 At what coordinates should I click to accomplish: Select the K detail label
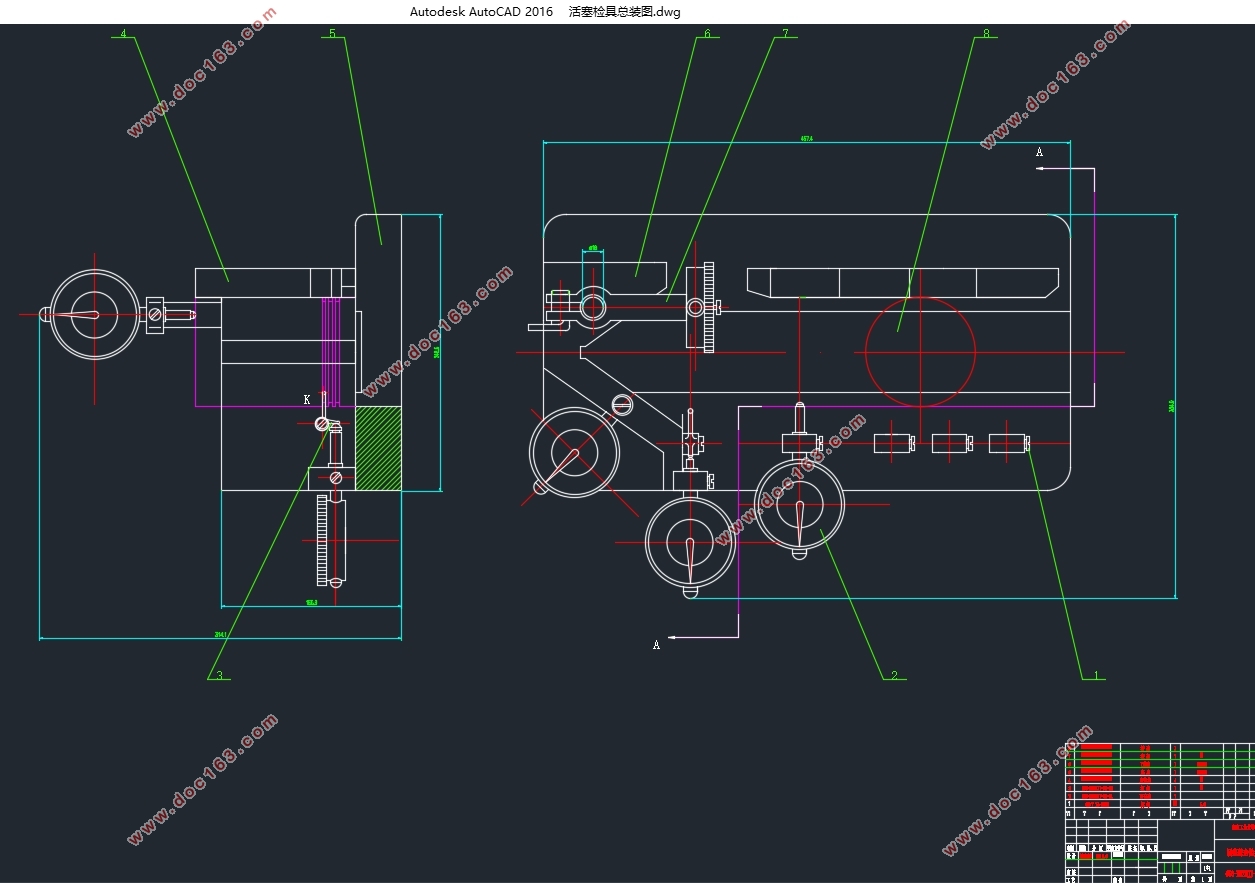[307, 399]
